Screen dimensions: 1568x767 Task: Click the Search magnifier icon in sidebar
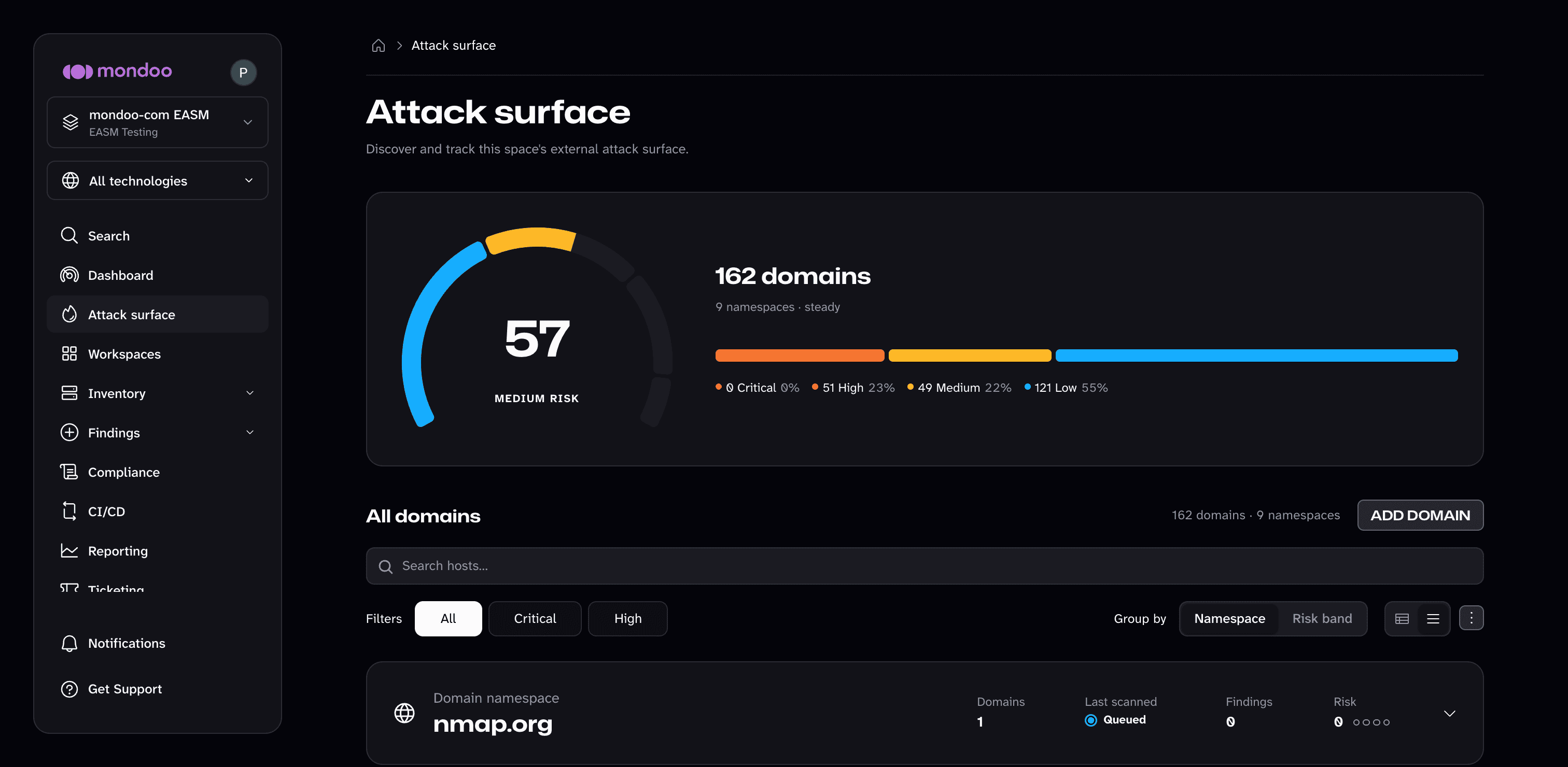point(69,235)
